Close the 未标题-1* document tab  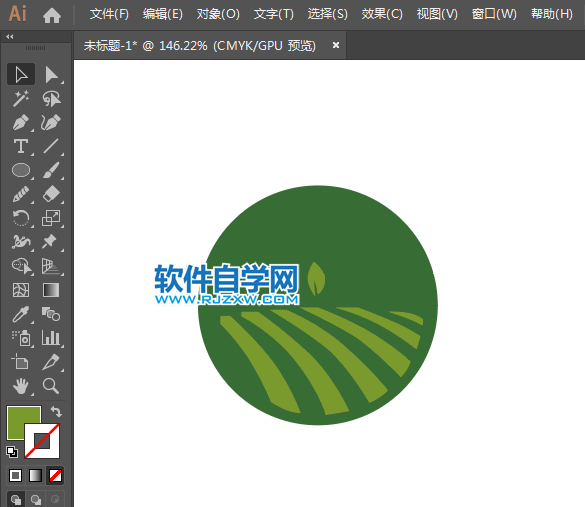(x=336, y=45)
